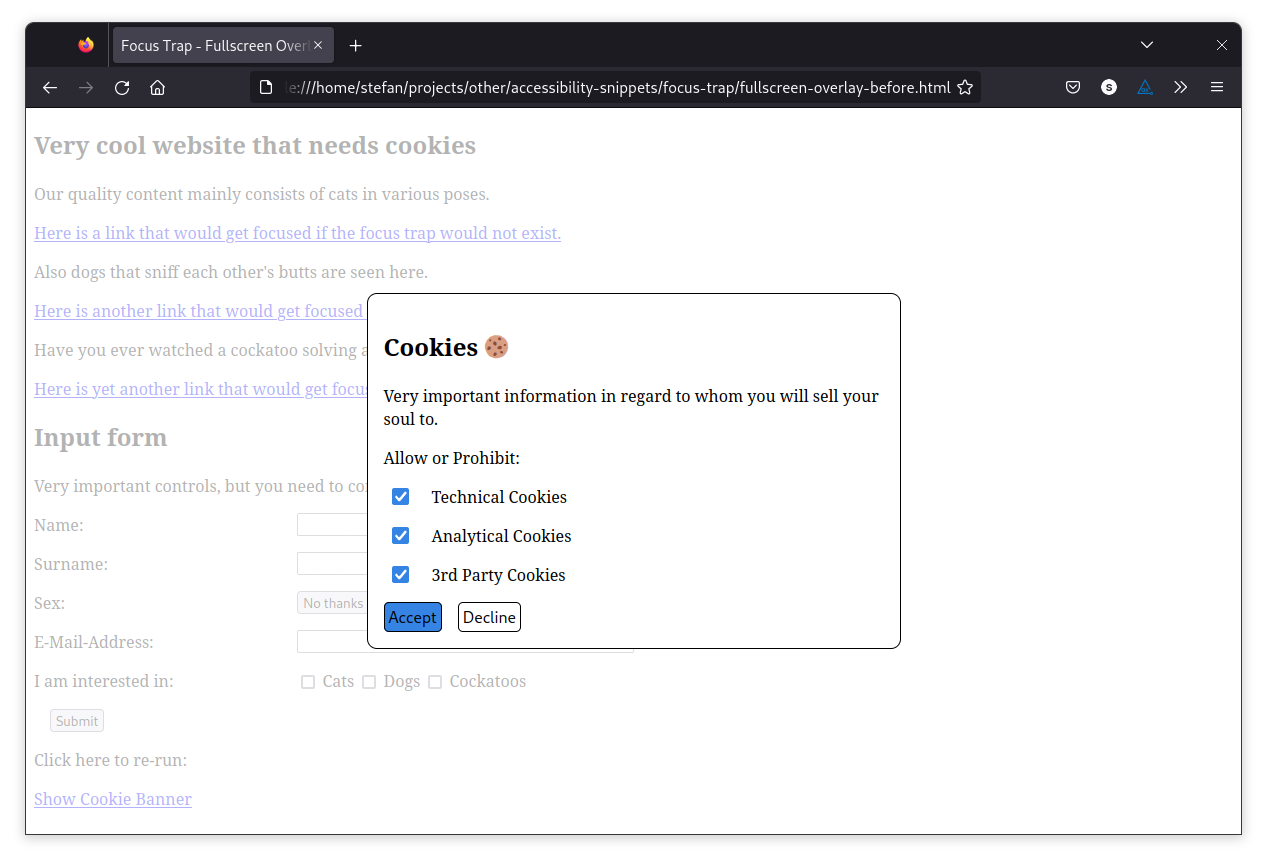Image resolution: width=1267 pixels, height=863 pixels.
Task: Tick the Cockatoos interest checkbox
Action: click(x=435, y=682)
